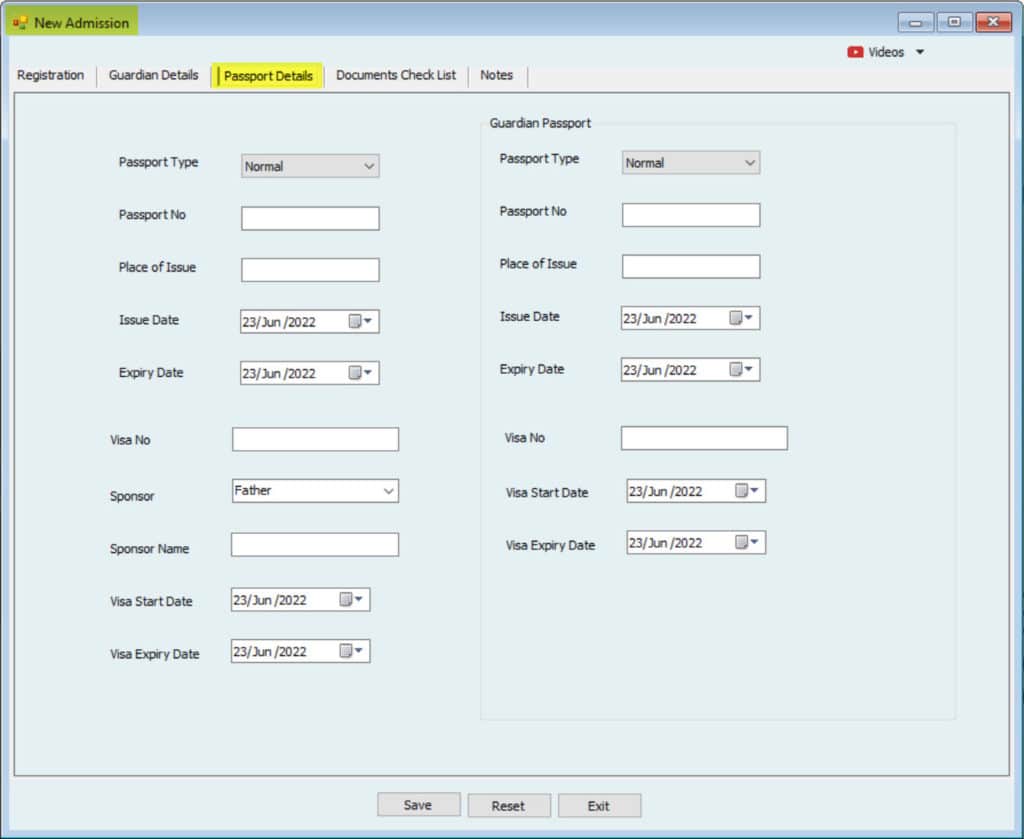1024x839 pixels.
Task: Select the Passport Details tab
Action: (x=268, y=76)
